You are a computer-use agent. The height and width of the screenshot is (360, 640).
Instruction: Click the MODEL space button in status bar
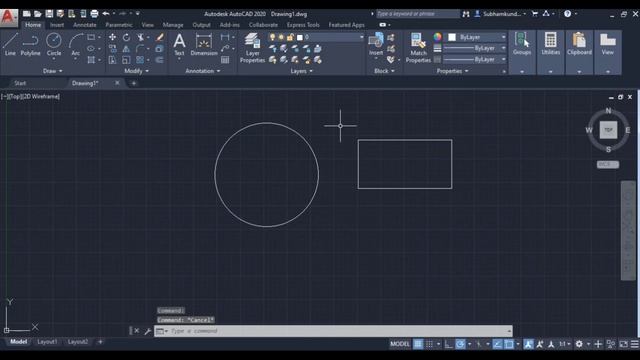click(x=400, y=344)
